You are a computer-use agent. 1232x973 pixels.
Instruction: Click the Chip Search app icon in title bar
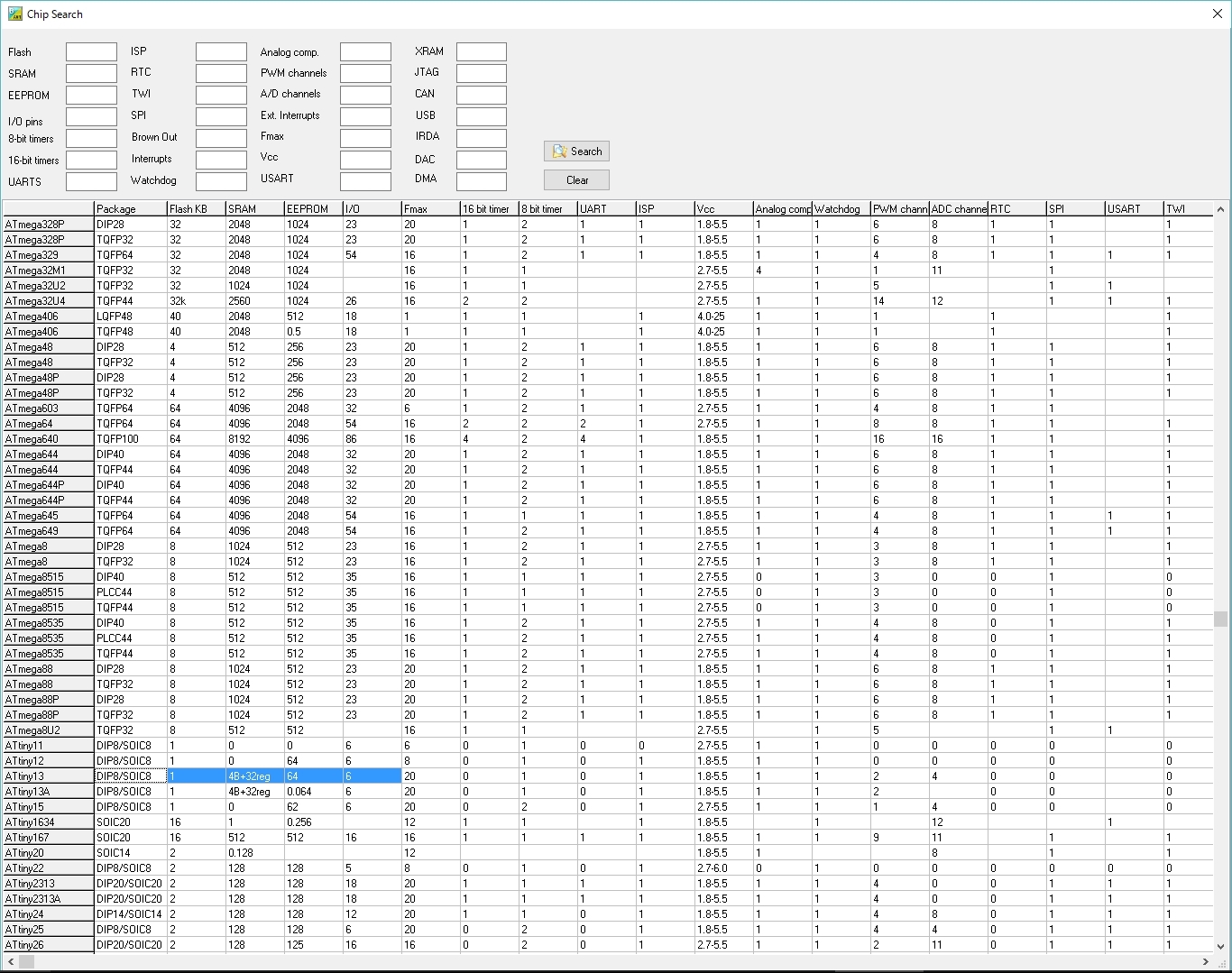(x=14, y=14)
